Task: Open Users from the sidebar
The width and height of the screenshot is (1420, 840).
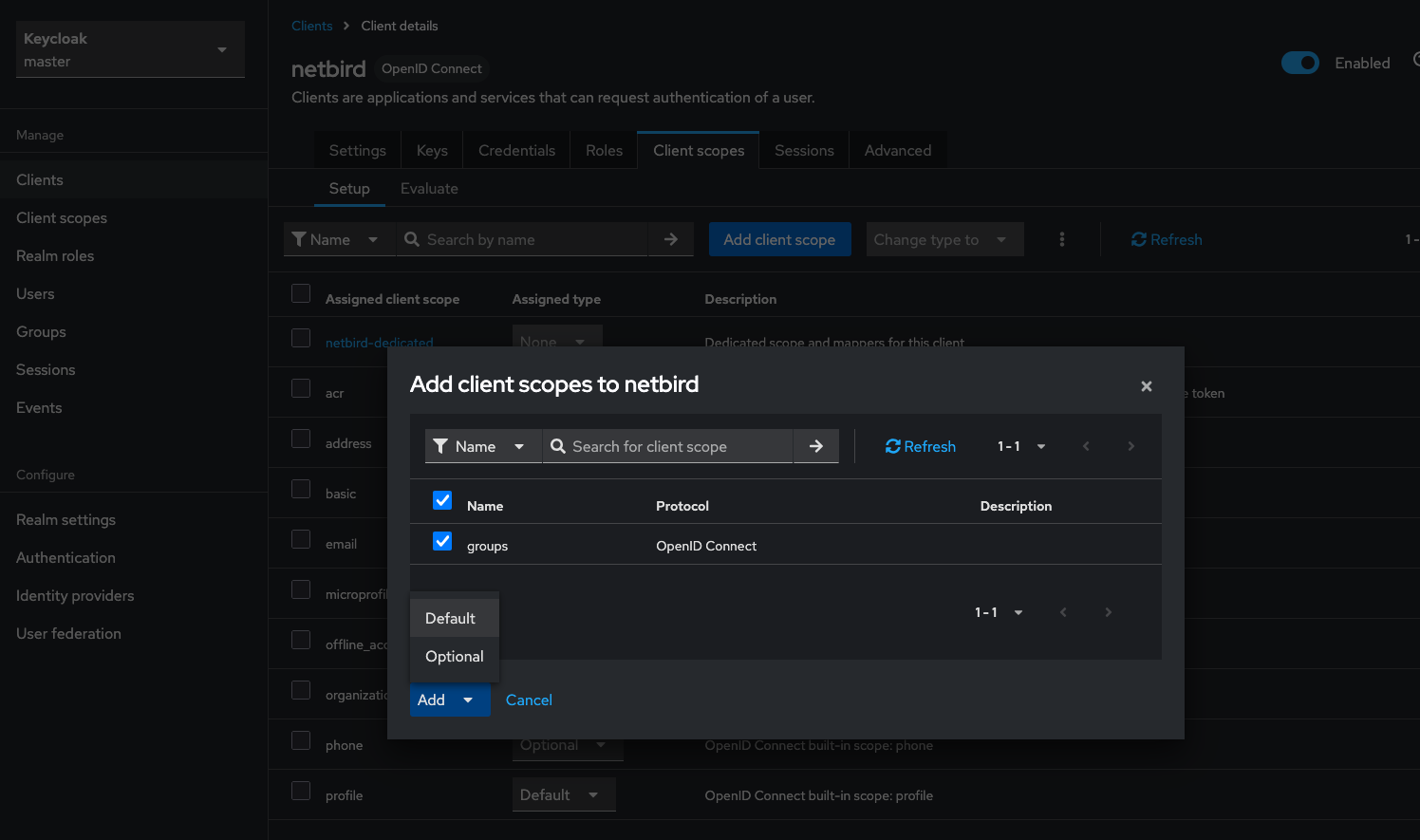Action: pos(35,293)
